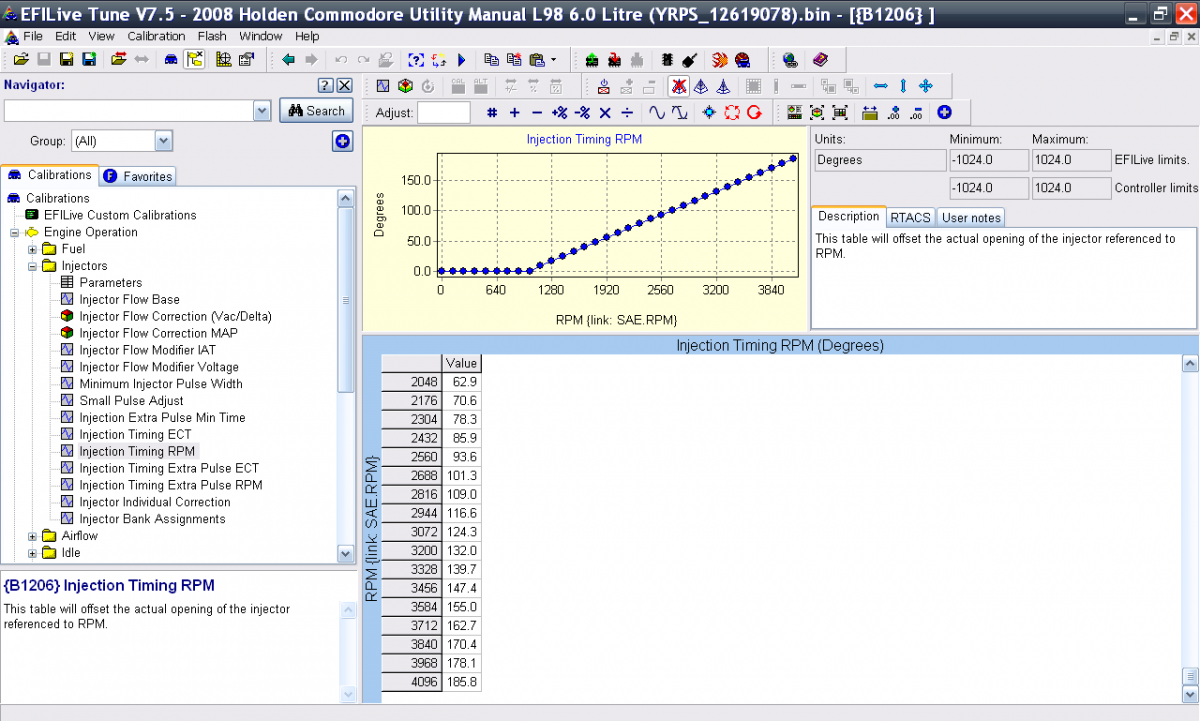Click the hash set-value icon
The image size is (1200, 721).
[x=492, y=113]
